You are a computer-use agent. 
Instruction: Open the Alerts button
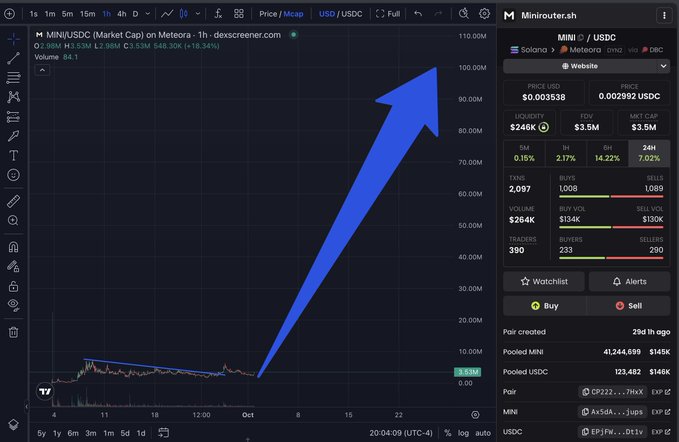[629, 281]
